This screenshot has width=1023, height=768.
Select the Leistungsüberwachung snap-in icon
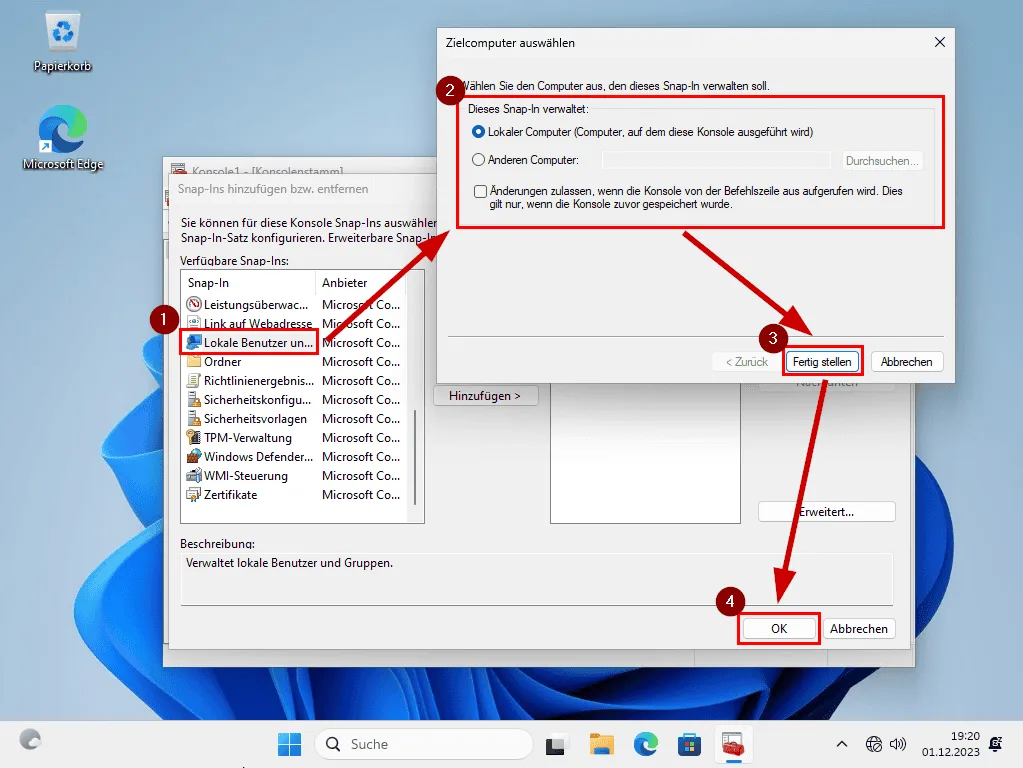point(194,305)
